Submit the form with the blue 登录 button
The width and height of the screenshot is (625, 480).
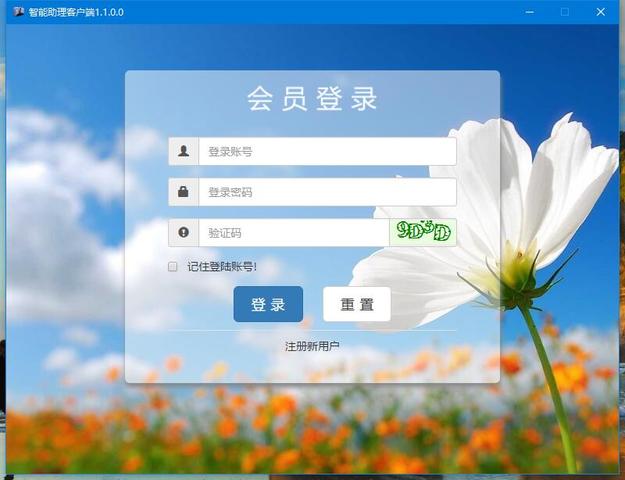pyautogui.click(x=268, y=304)
